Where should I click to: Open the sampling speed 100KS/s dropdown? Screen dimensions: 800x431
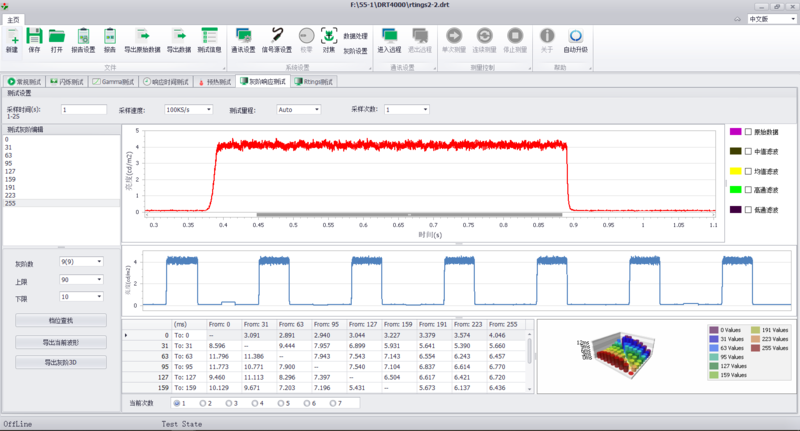click(209, 110)
